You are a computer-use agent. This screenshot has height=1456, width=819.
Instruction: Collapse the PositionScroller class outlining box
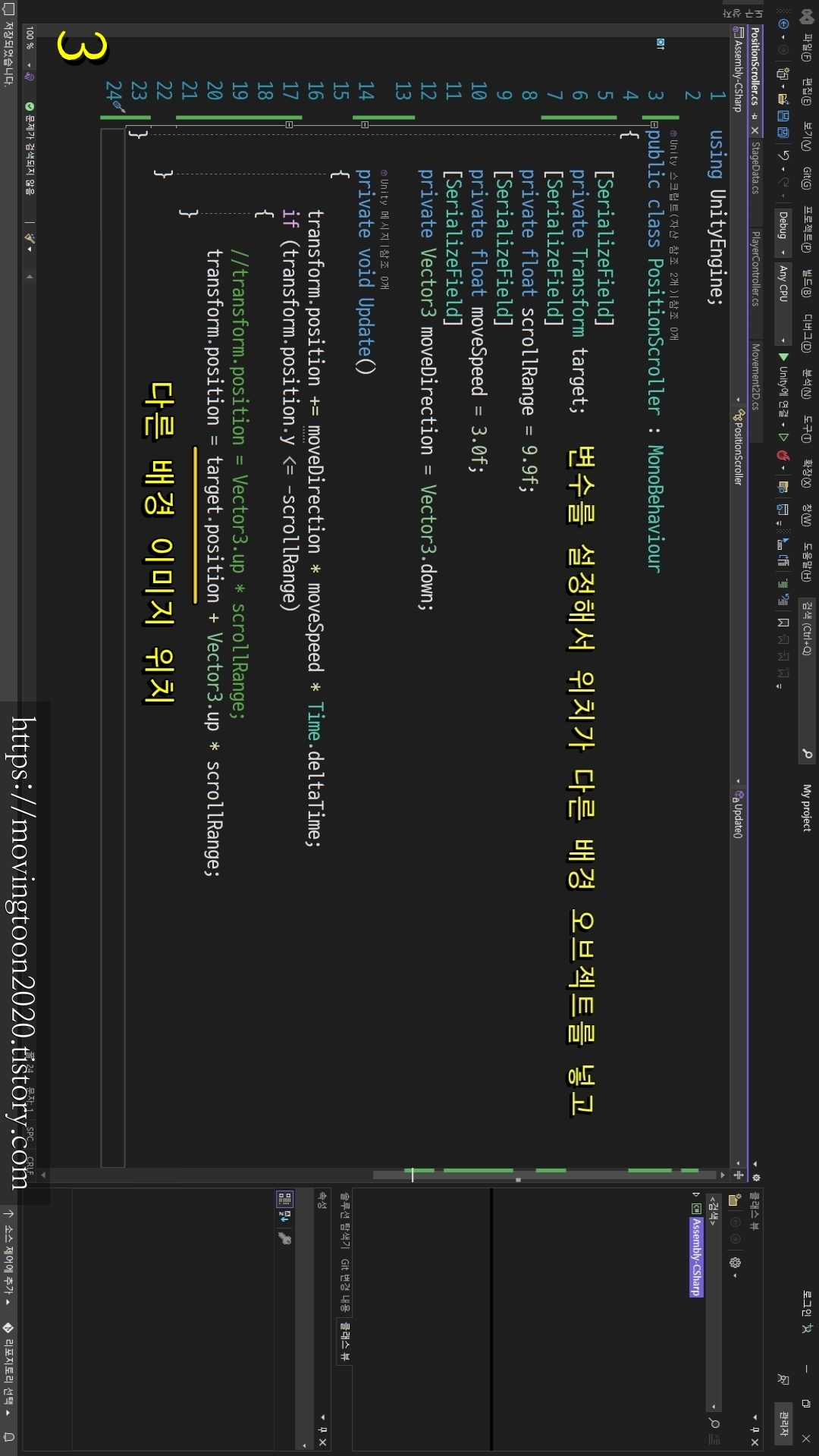point(654,124)
